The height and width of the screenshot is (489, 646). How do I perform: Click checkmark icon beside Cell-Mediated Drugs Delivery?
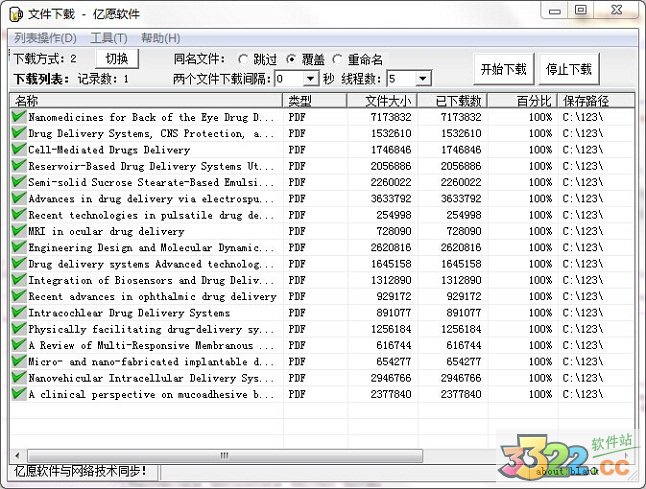(19, 149)
